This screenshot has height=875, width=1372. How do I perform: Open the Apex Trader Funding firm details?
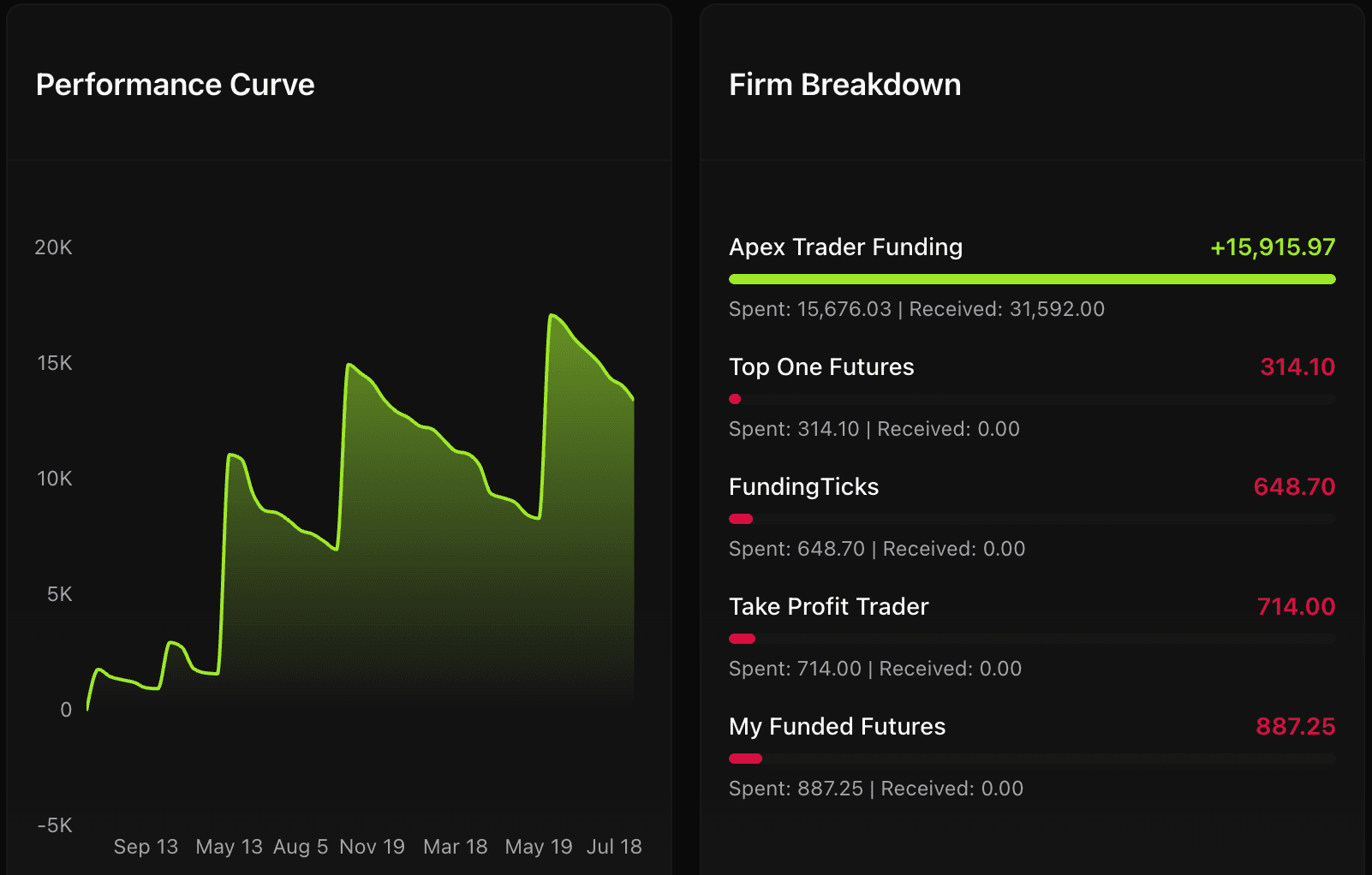point(845,247)
